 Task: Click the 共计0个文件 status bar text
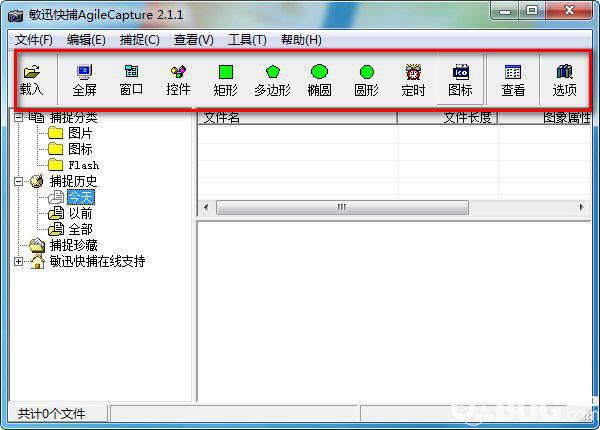pos(51,414)
